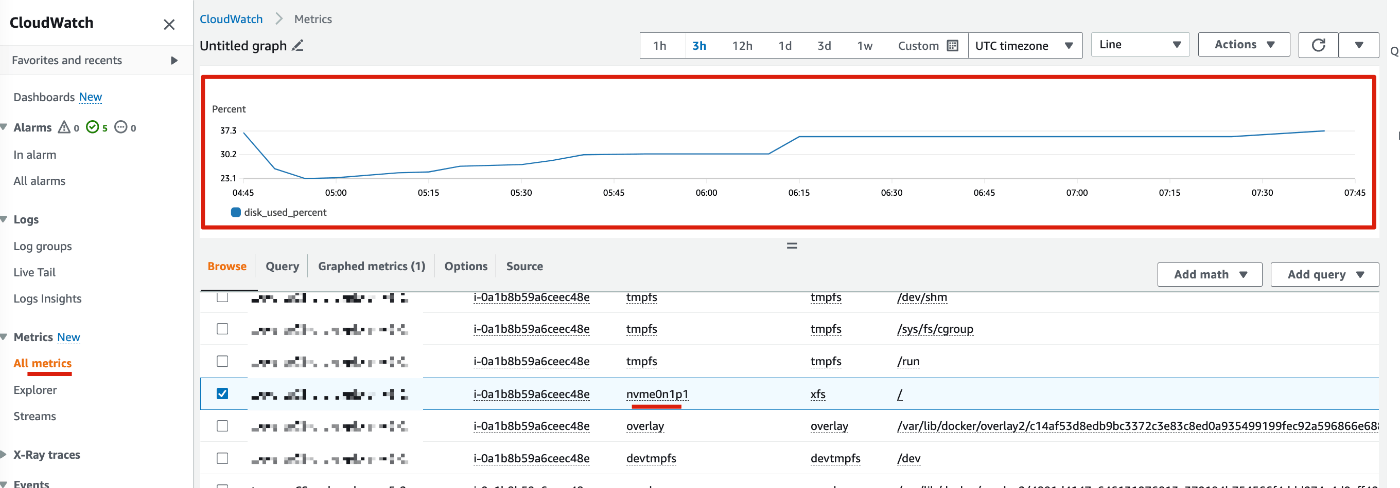Open metrics Explorer

35,390
